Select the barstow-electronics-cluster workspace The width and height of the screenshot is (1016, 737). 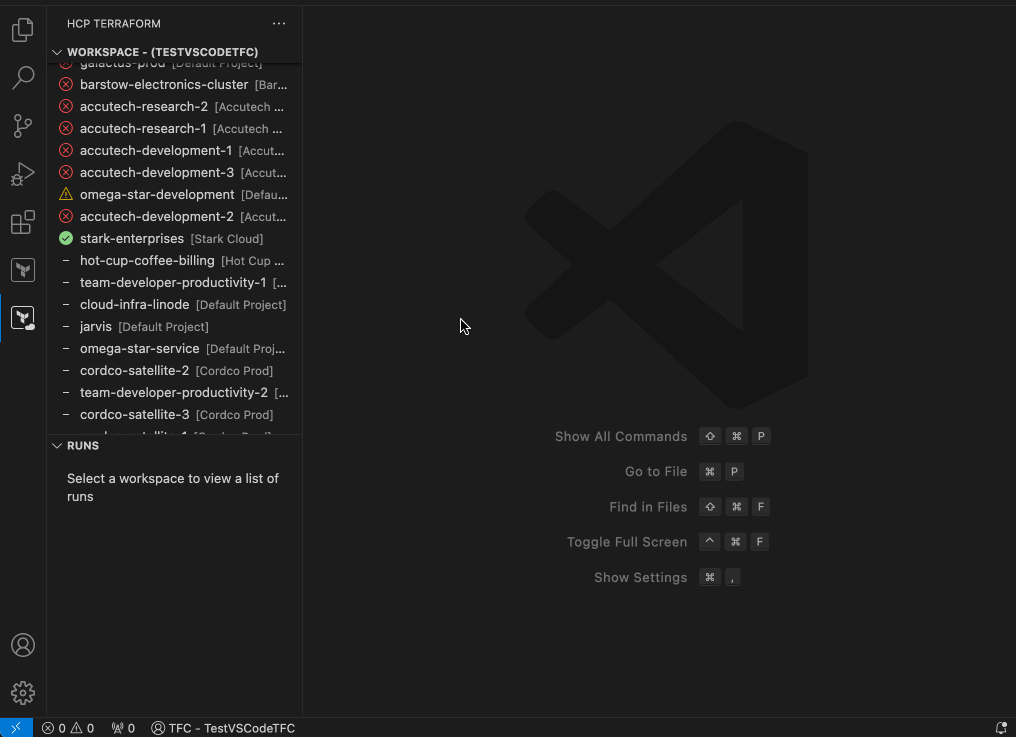174,84
